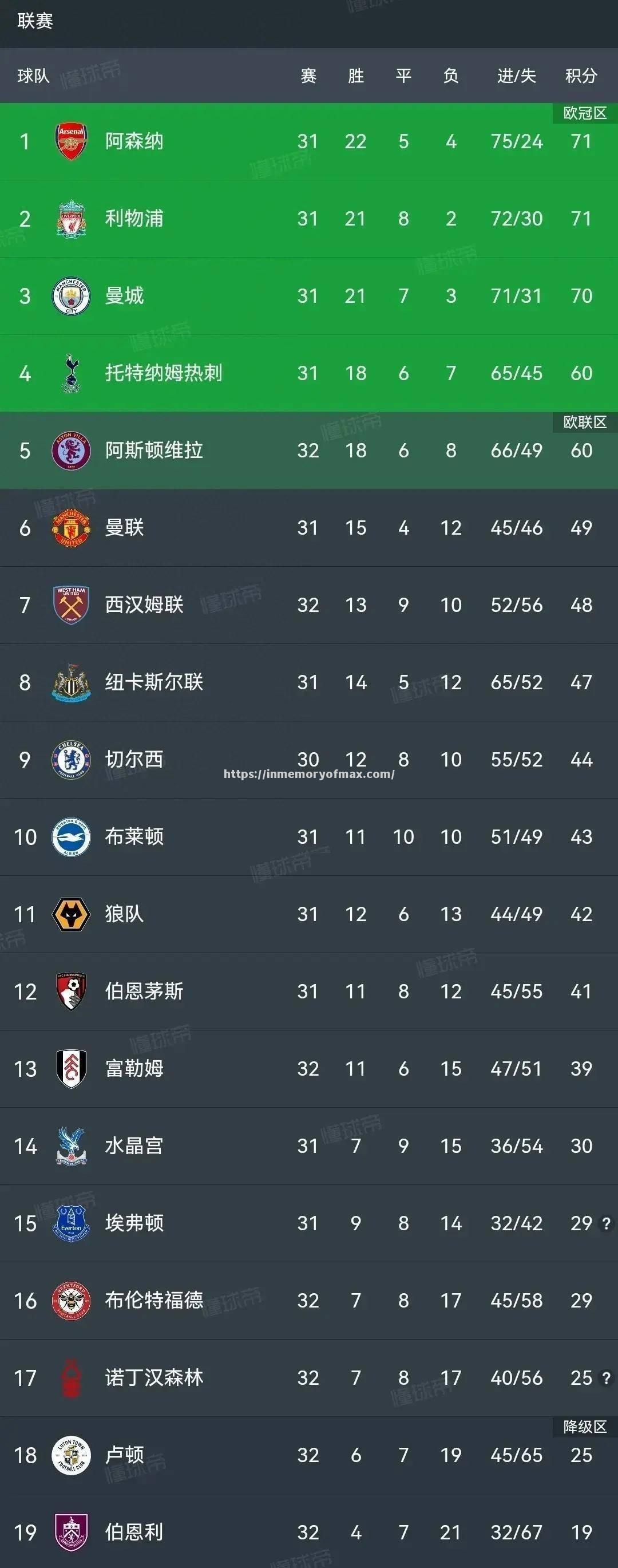Sort by the 积分 column header
618x1568 pixels.
(x=581, y=76)
